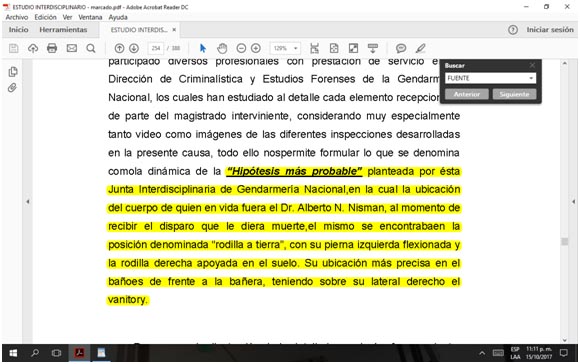Open Windows taskbar search
580x364 pixels.
(35, 353)
